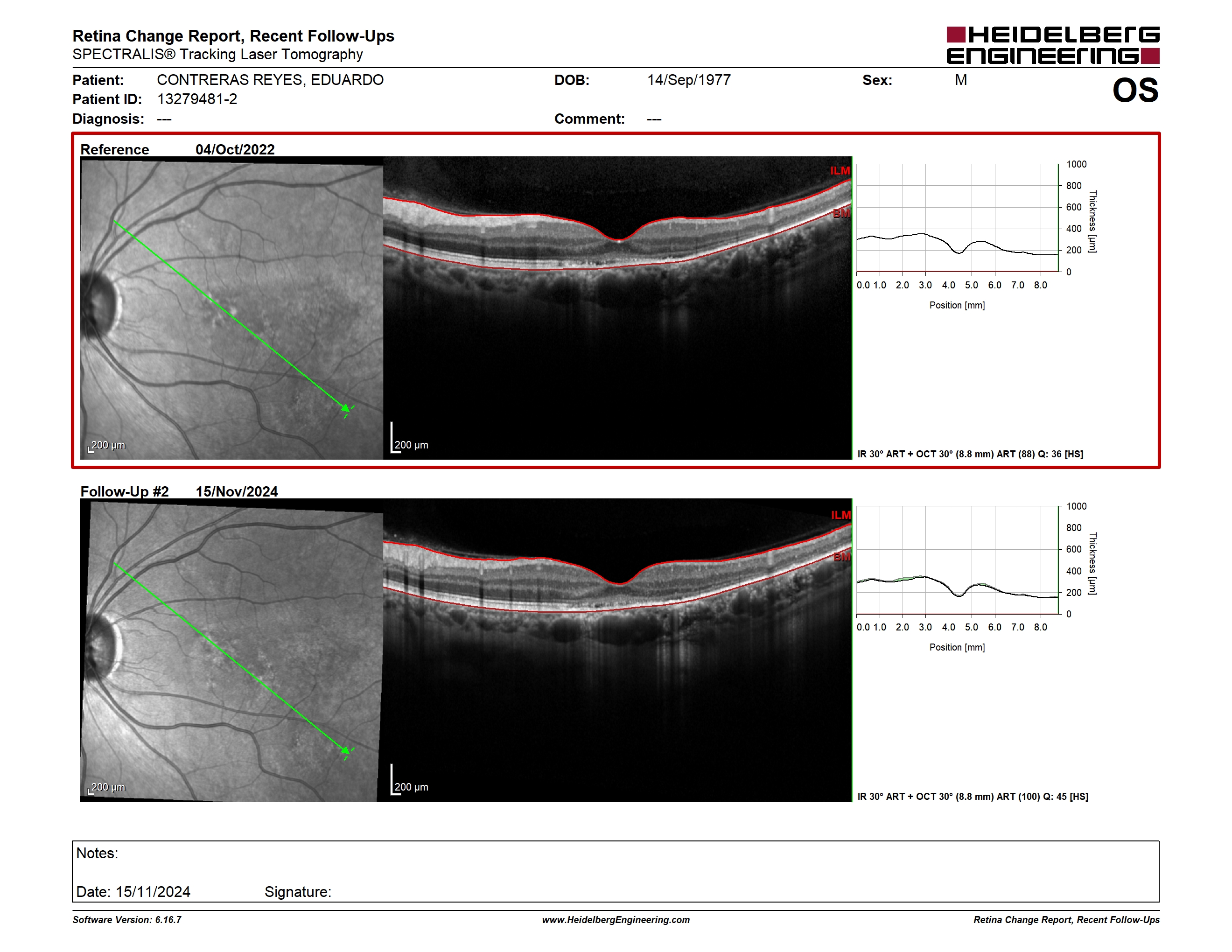This screenshot has height=952, width=1232.
Task: Click the 'Reference' heading
Action: pyautogui.click(x=114, y=149)
